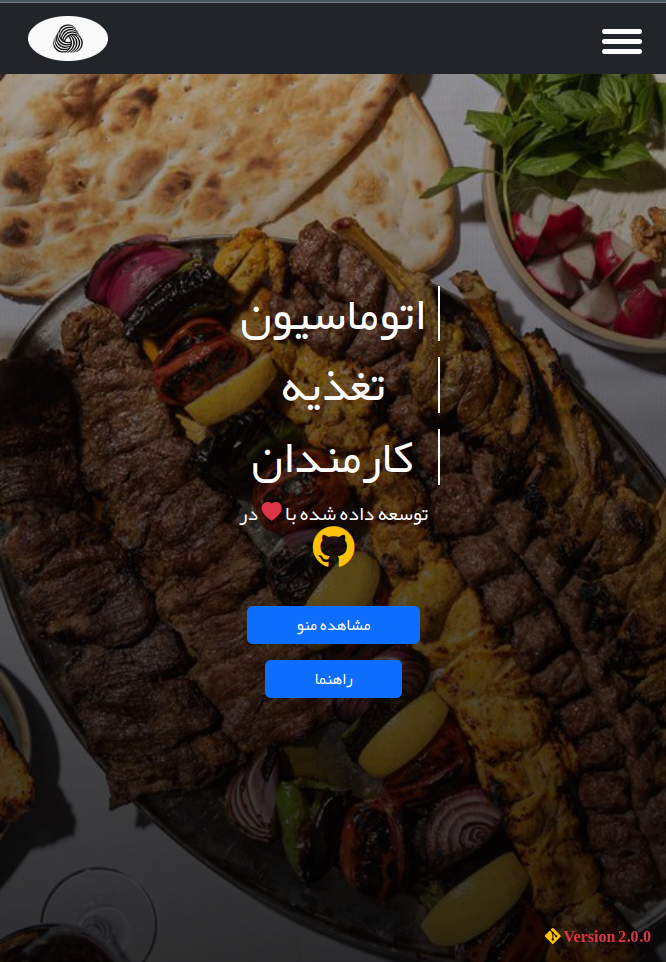Click the word در after the heart

click(x=249, y=514)
